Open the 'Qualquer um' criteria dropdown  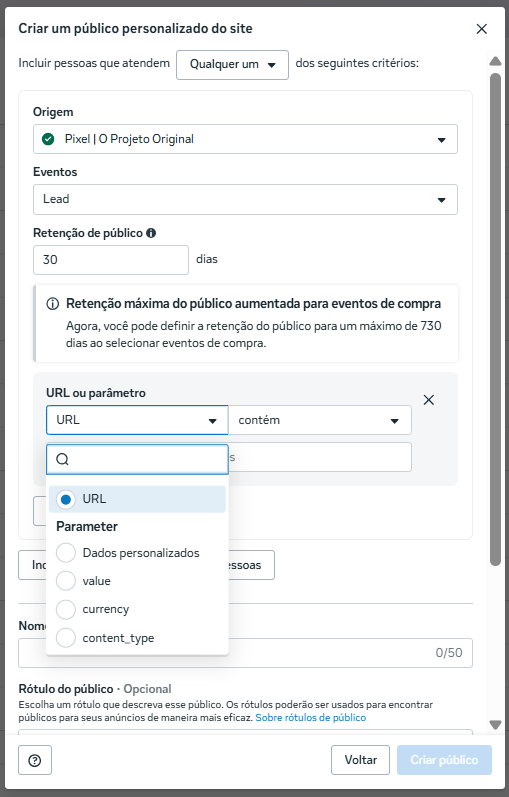(x=232, y=65)
